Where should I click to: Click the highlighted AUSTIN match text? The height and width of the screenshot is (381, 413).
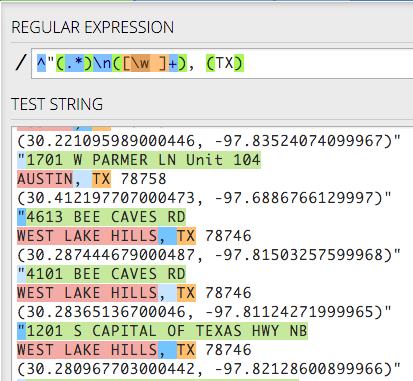[x=45, y=179]
